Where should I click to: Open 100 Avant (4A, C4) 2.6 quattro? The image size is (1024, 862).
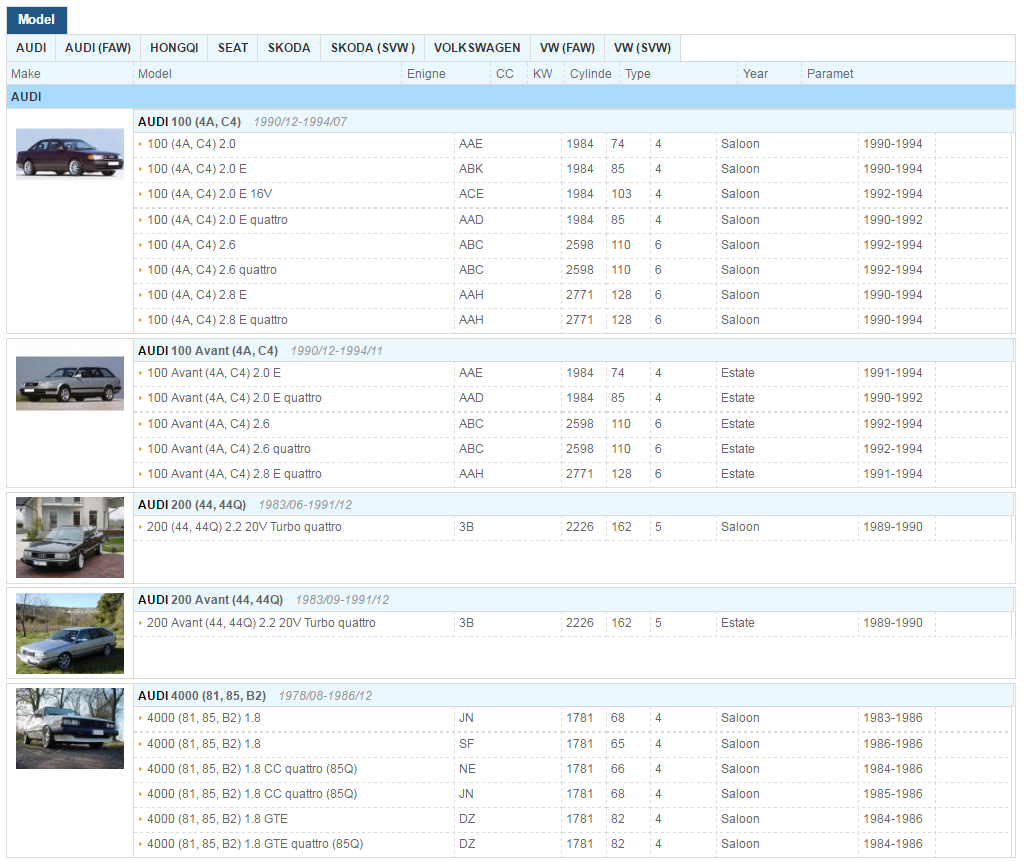pyautogui.click(x=229, y=449)
